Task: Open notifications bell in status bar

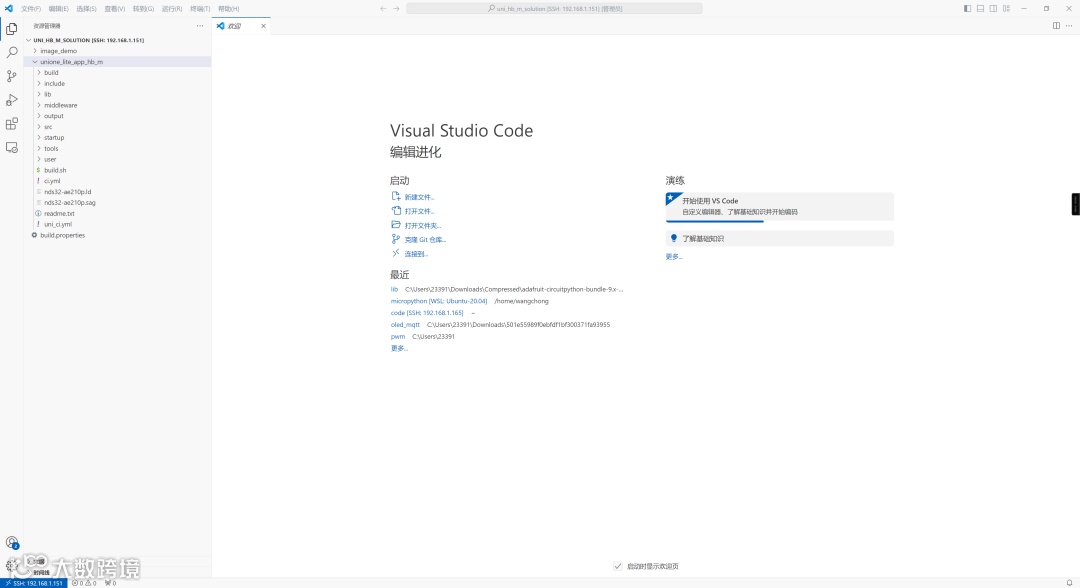Action: [x=1069, y=582]
